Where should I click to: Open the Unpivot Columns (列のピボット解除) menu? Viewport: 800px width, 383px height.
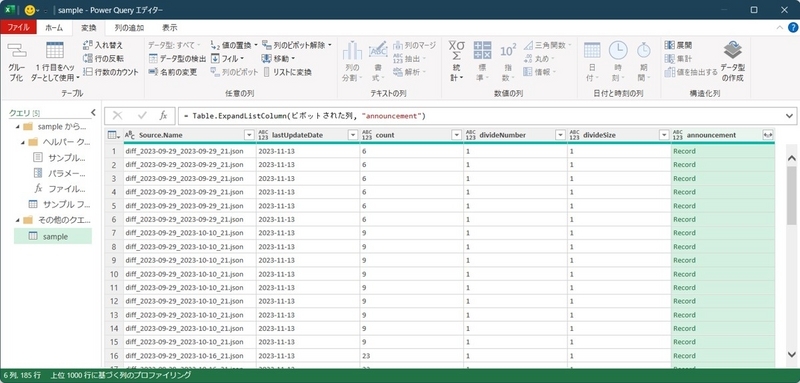click(x=297, y=45)
